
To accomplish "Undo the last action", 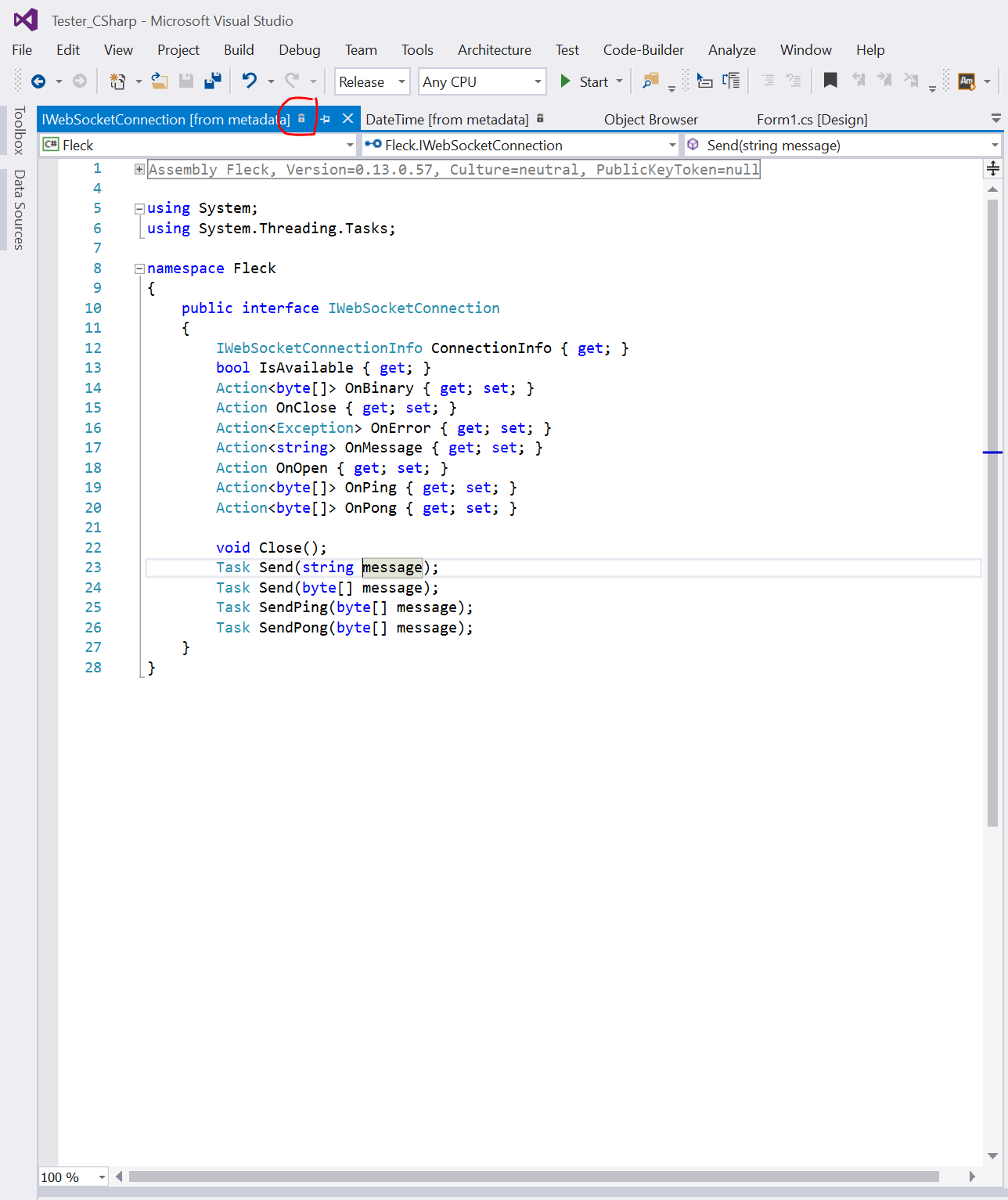I will [250, 81].
